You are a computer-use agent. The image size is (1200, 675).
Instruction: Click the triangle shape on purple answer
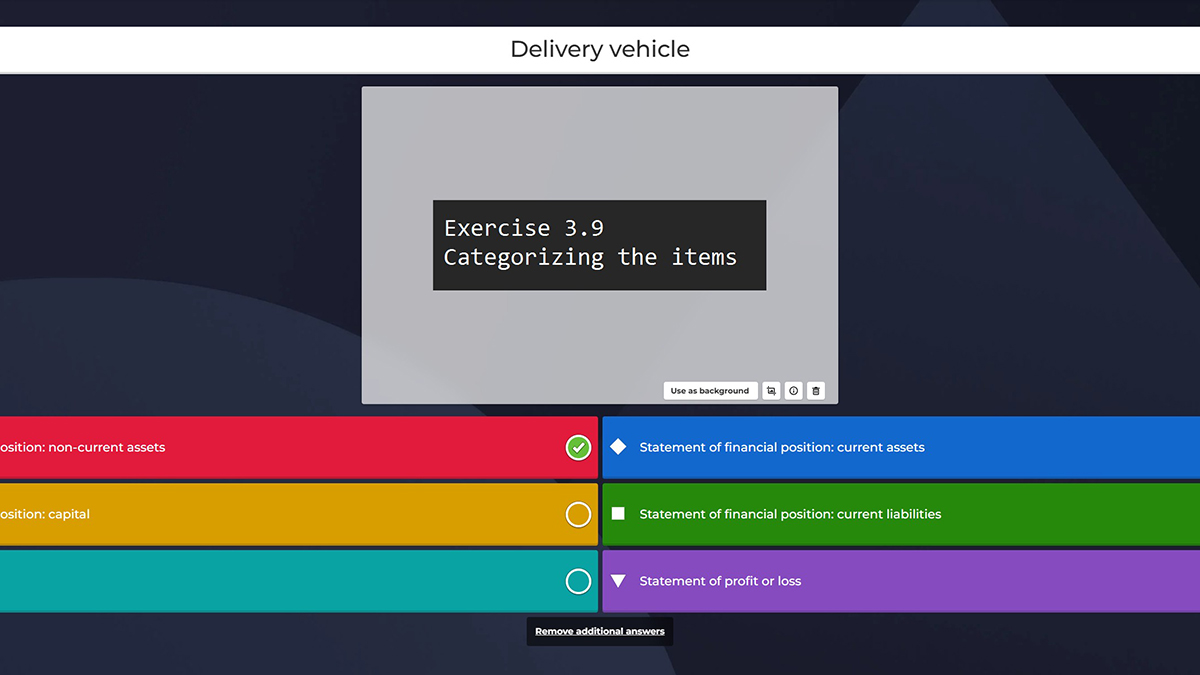[x=618, y=581]
